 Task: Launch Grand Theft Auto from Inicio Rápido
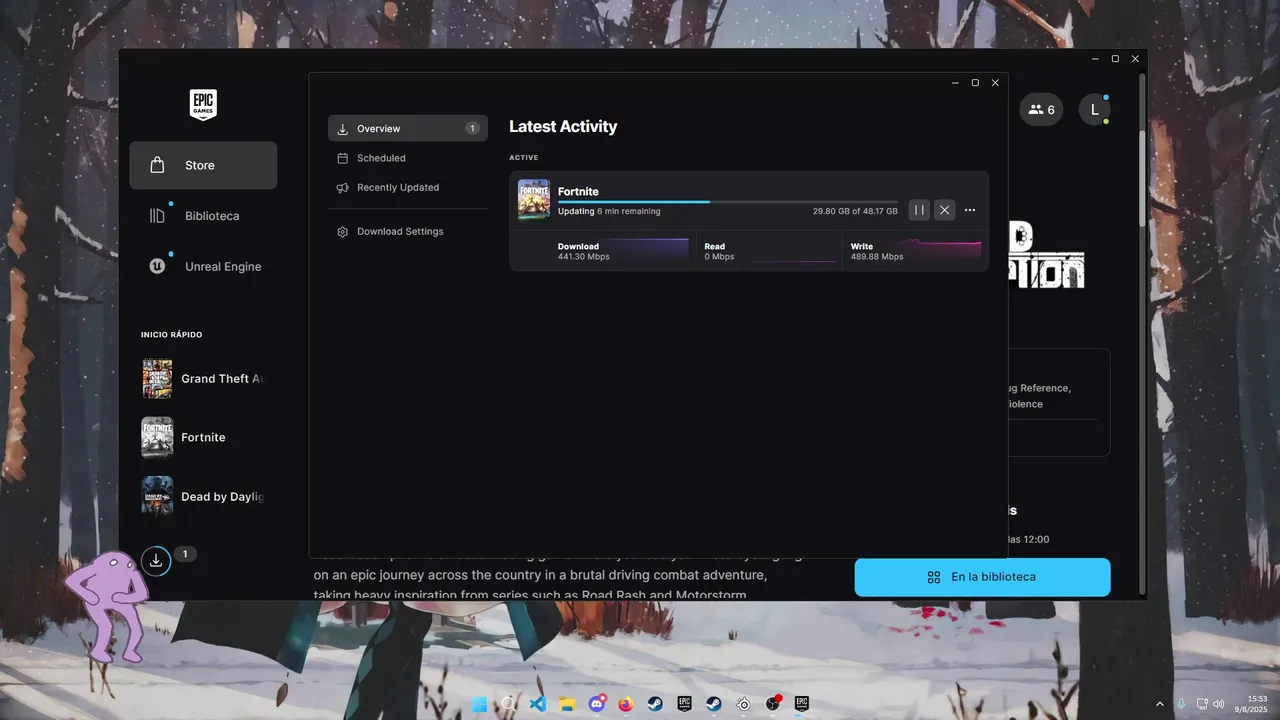pos(203,379)
